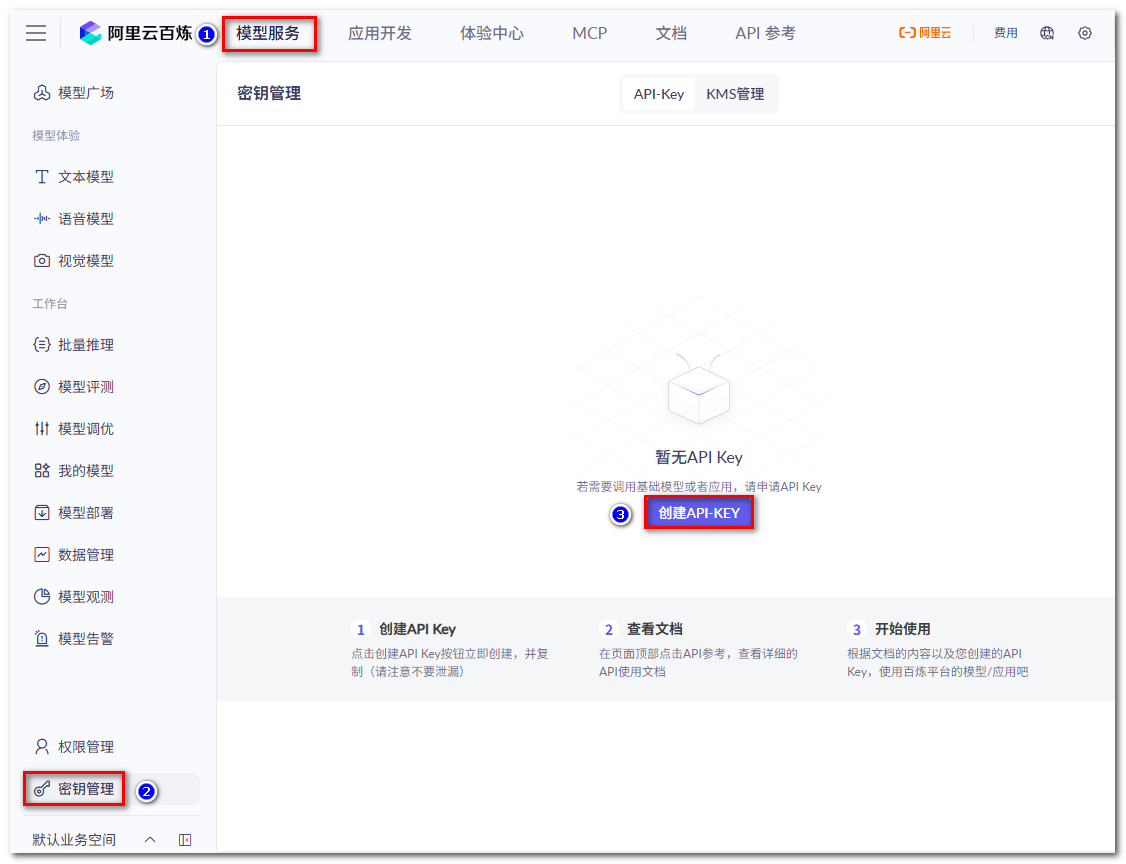Click the 创建API-KEY button
The width and height of the screenshot is (1126, 864).
click(699, 513)
